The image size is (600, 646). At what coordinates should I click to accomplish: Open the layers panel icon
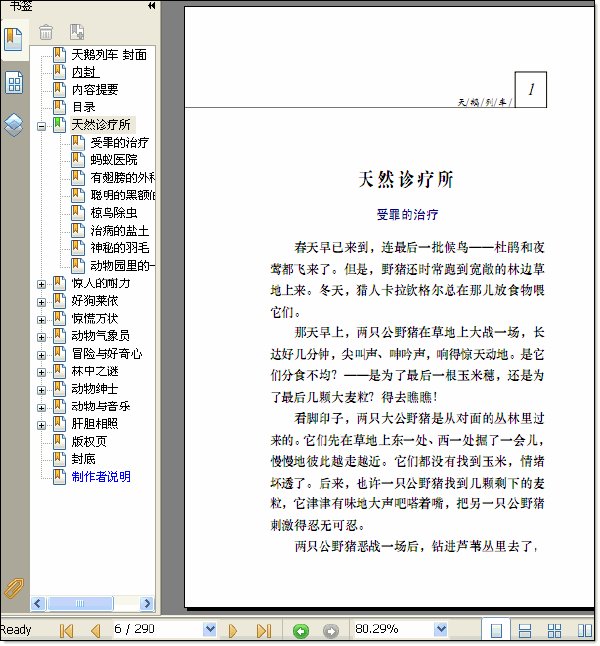[x=14, y=124]
